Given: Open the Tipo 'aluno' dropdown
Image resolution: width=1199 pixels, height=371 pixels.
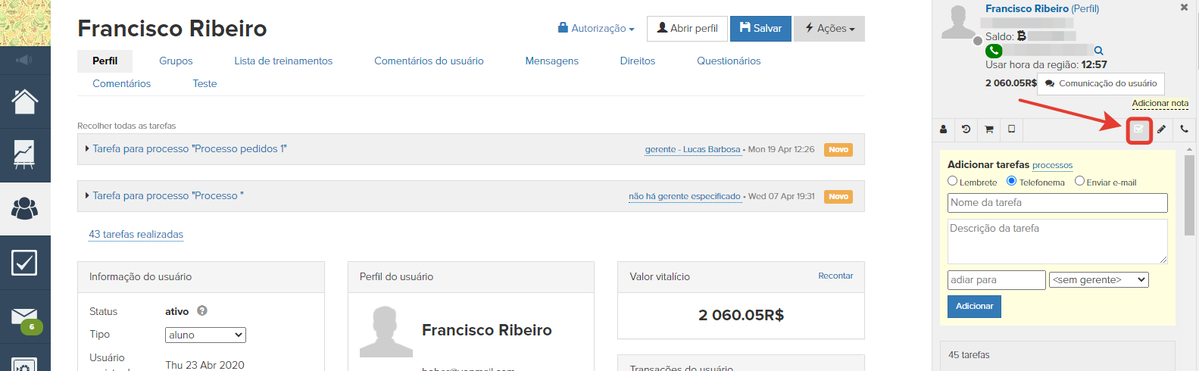Looking at the screenshot, I should point(205,335).
